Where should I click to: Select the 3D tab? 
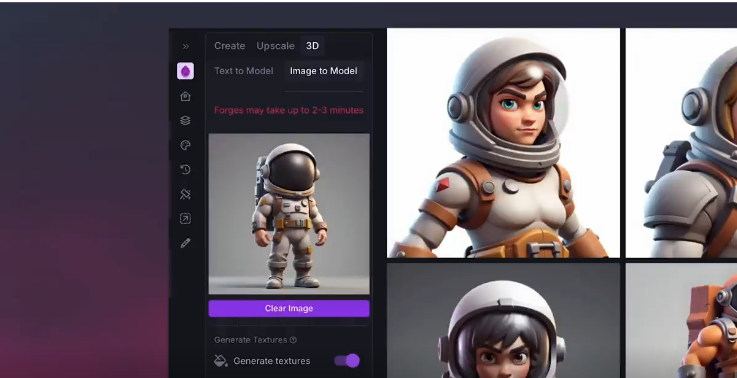coord(313,46)
